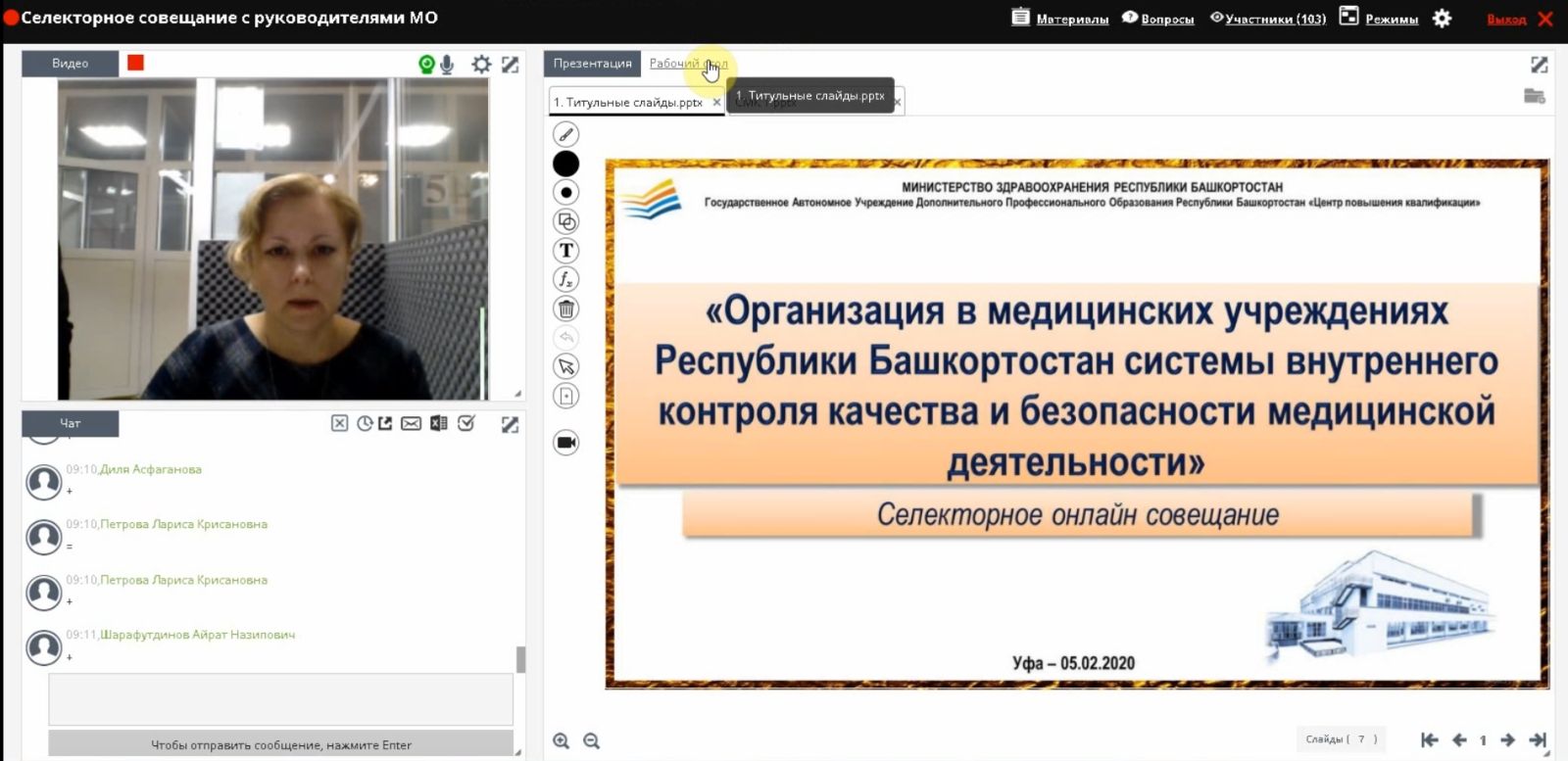Screen dimensions: 1568x761
Task: Click Диля Асфаганова chat name
Action: [151, 469]
